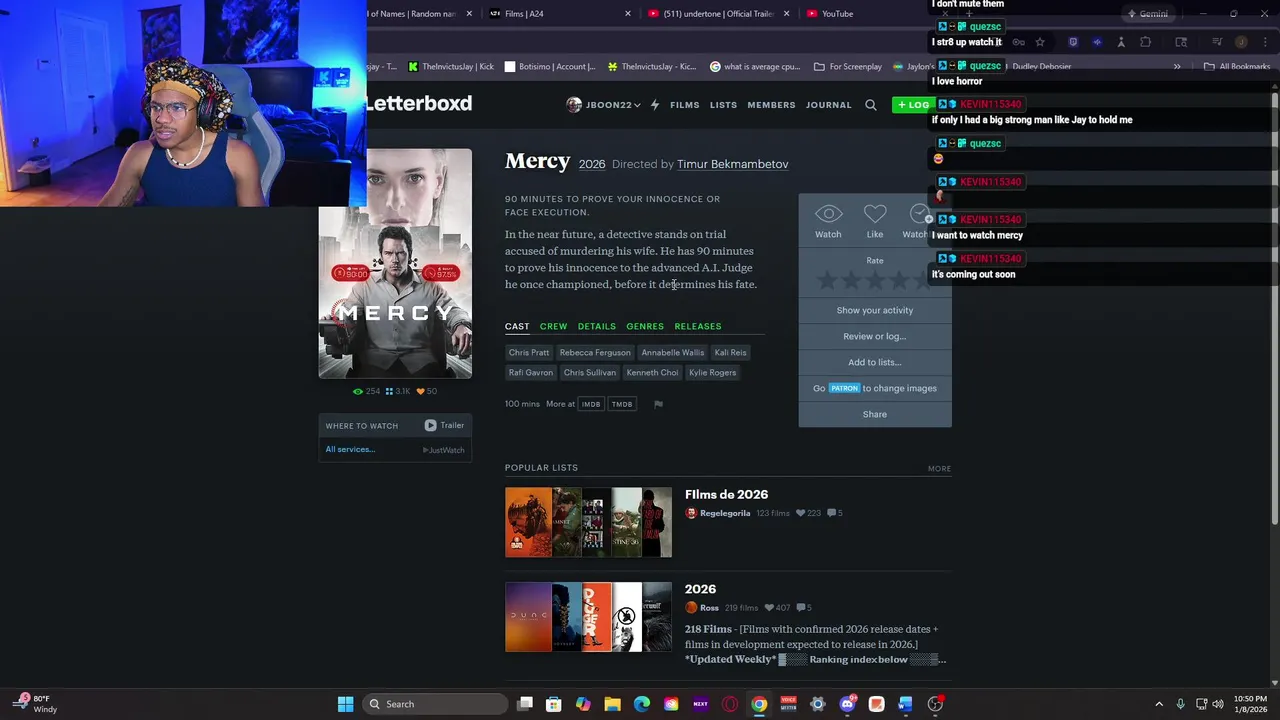
Task: Go to the Letterboxd home logo
Action: click(418, 103)
